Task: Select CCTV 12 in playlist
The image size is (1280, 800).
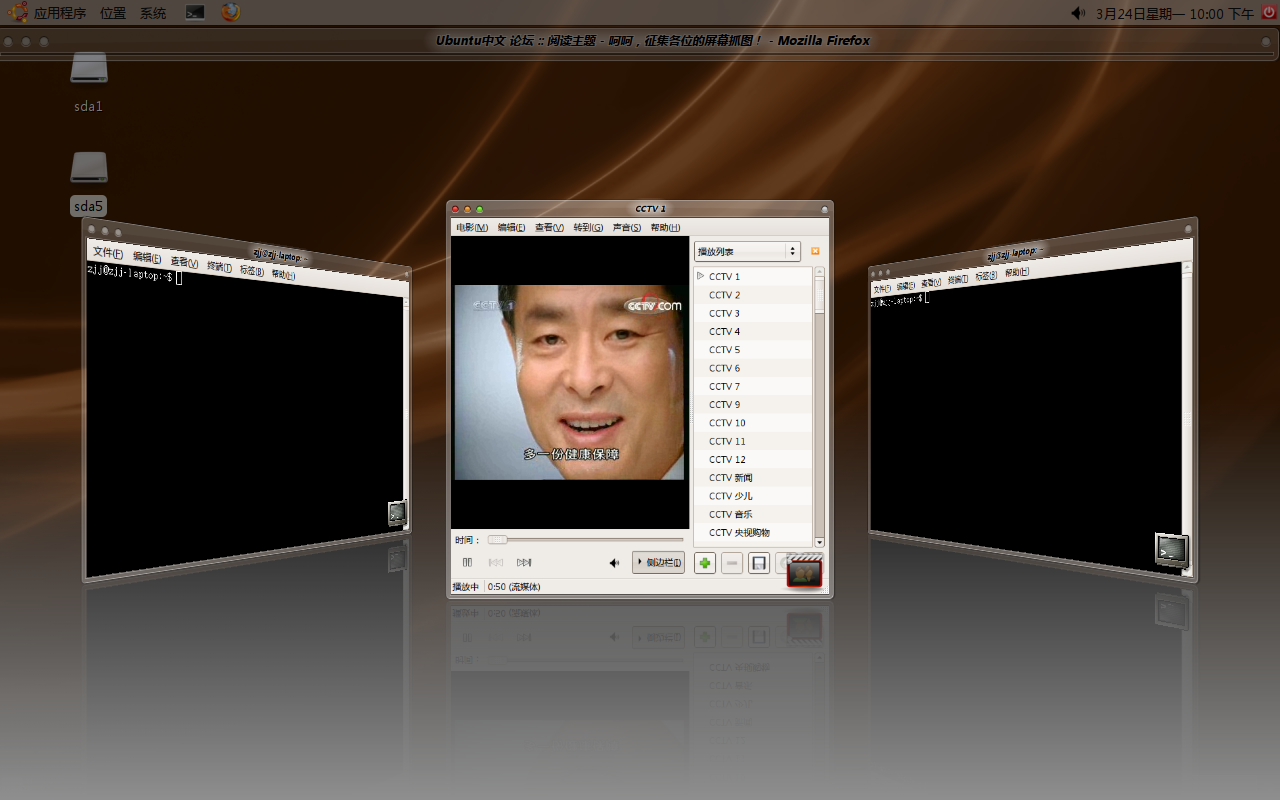Action: [754, 459]
